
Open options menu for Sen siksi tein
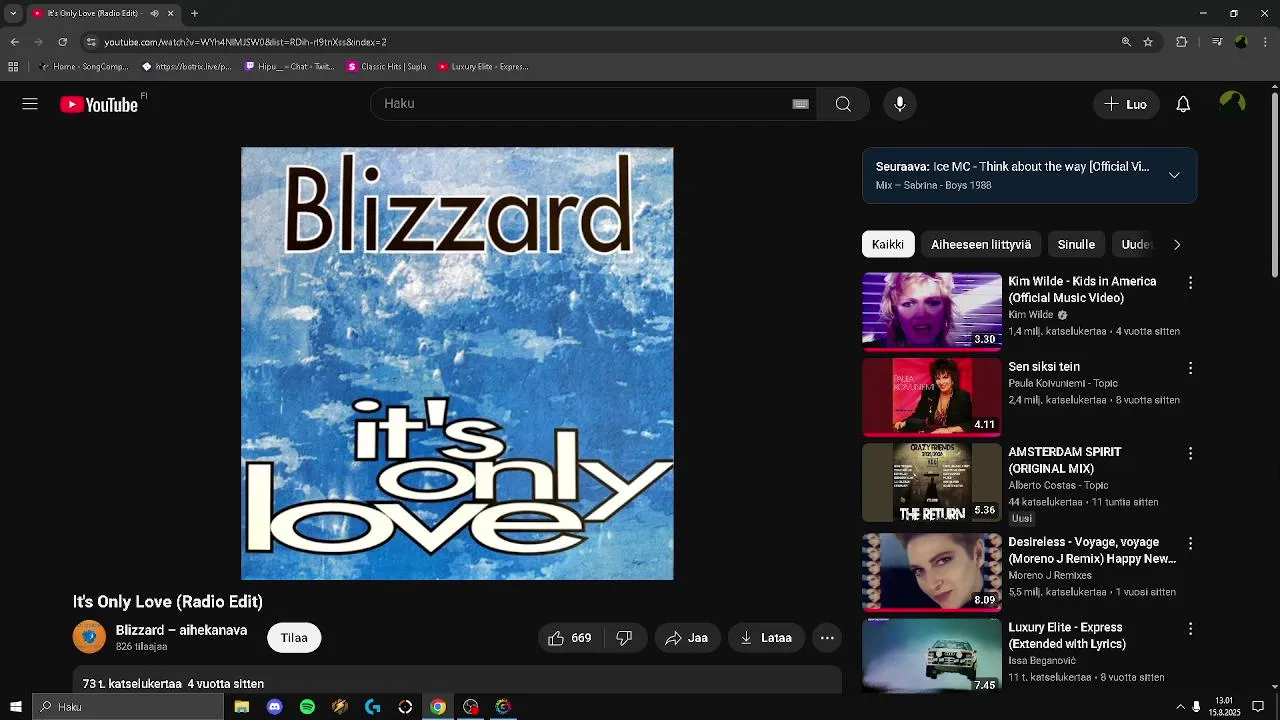[1190, 368]
